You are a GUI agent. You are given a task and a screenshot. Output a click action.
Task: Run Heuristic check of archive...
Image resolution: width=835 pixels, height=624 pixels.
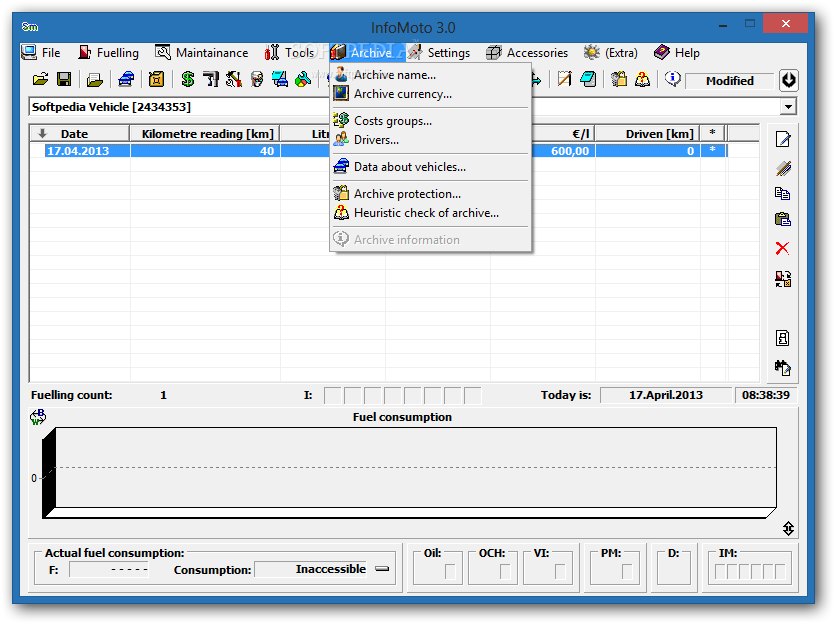click(x=430, y=213)
